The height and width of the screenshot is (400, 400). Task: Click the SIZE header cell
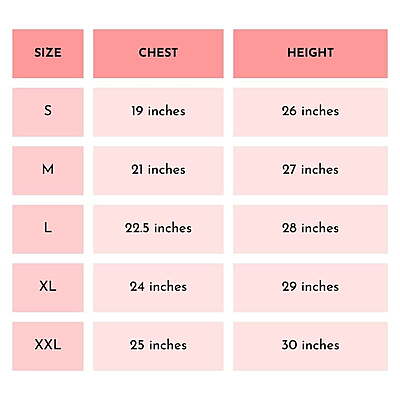48,54
